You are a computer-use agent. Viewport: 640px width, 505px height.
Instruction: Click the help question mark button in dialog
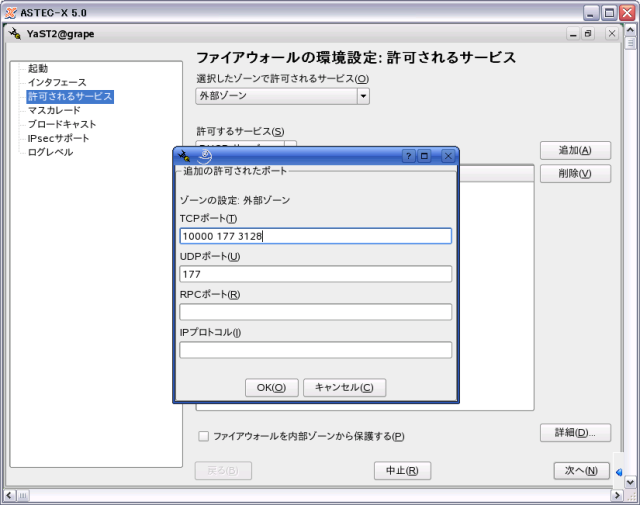408,156
